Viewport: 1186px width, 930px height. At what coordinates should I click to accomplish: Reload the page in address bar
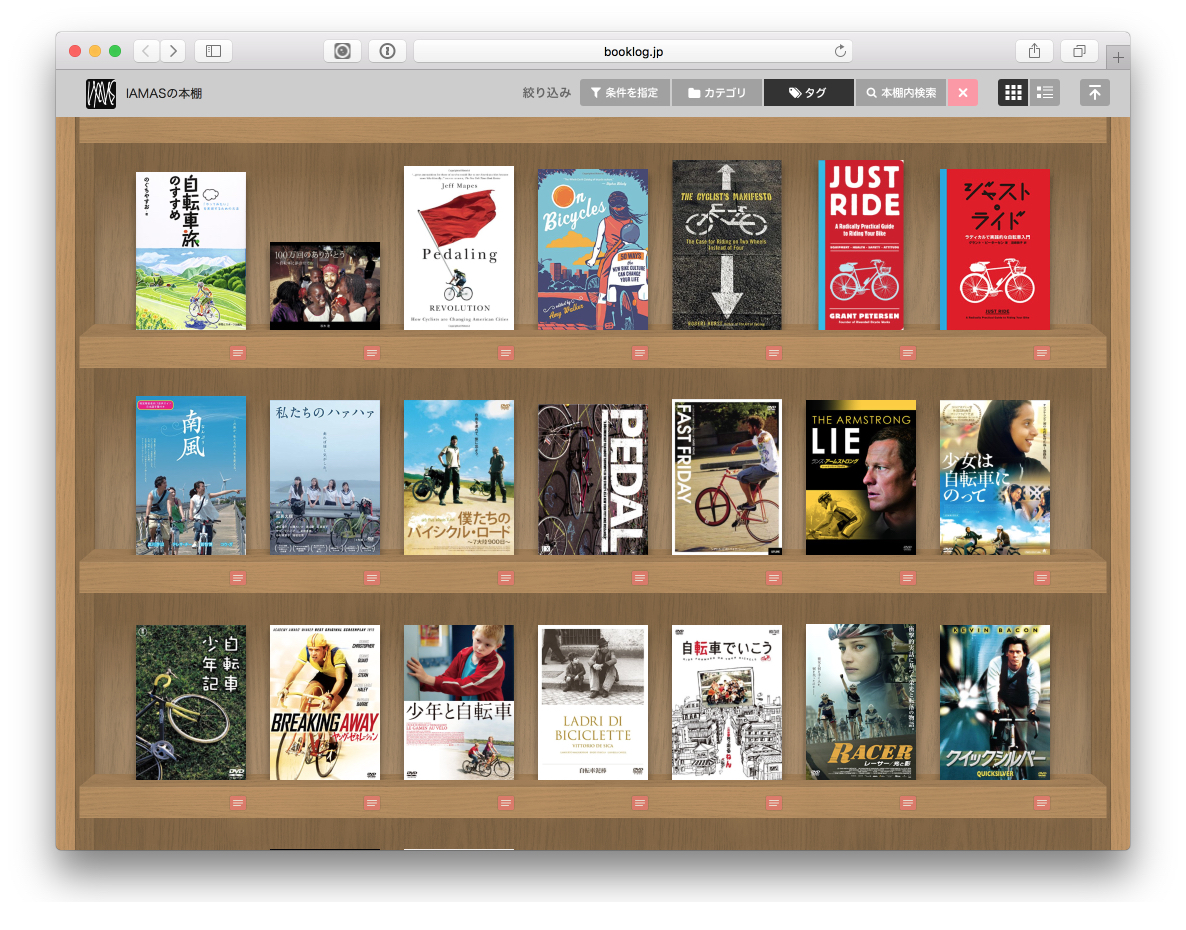pyautogui.click(x=841, y=51)
